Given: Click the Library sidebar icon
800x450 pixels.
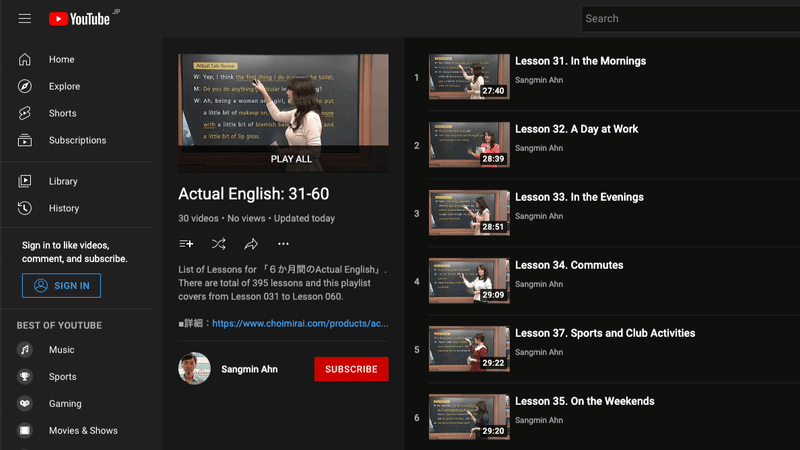Looking at the screenshot, I should pyautogui.click(x=24, y=181).
